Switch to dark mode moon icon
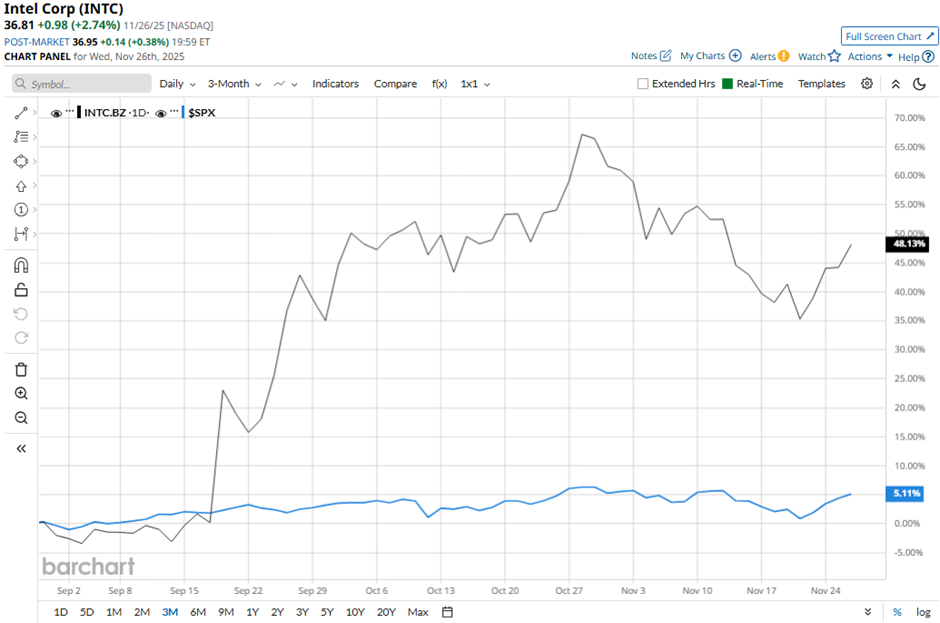940x623 pixels. coord(920,84)
